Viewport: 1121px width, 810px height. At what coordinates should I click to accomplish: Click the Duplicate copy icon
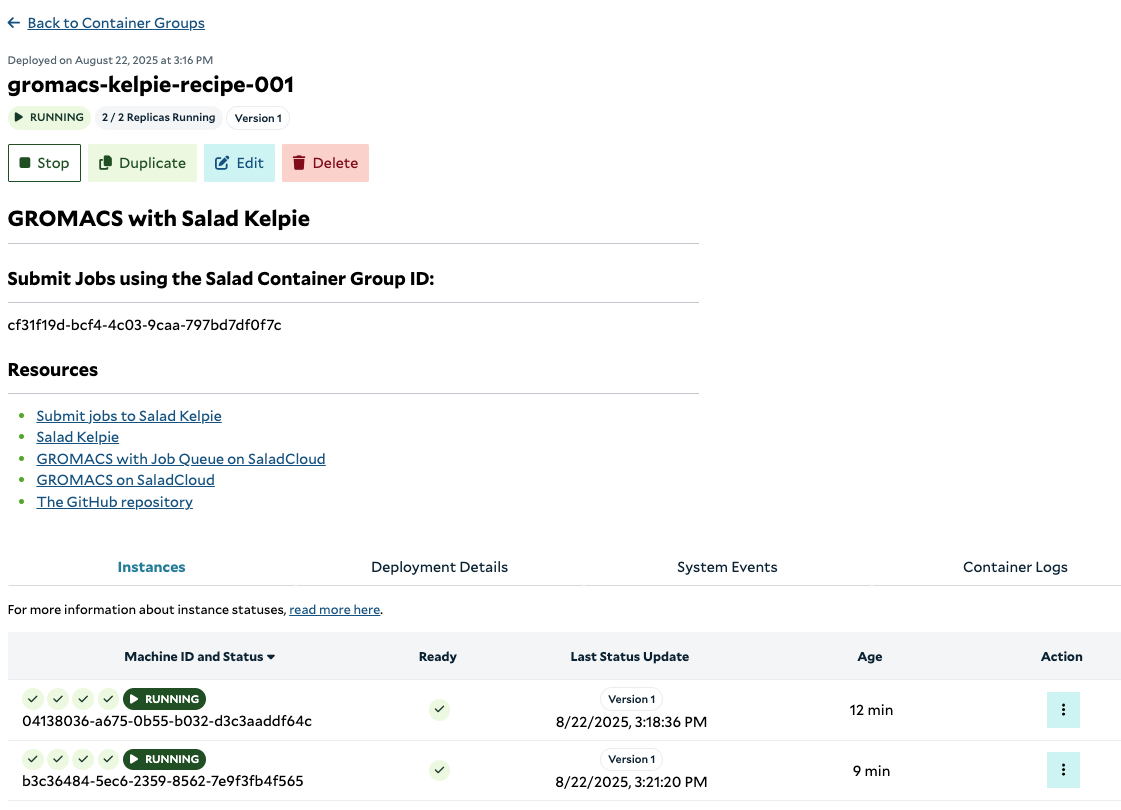[105, 163]
